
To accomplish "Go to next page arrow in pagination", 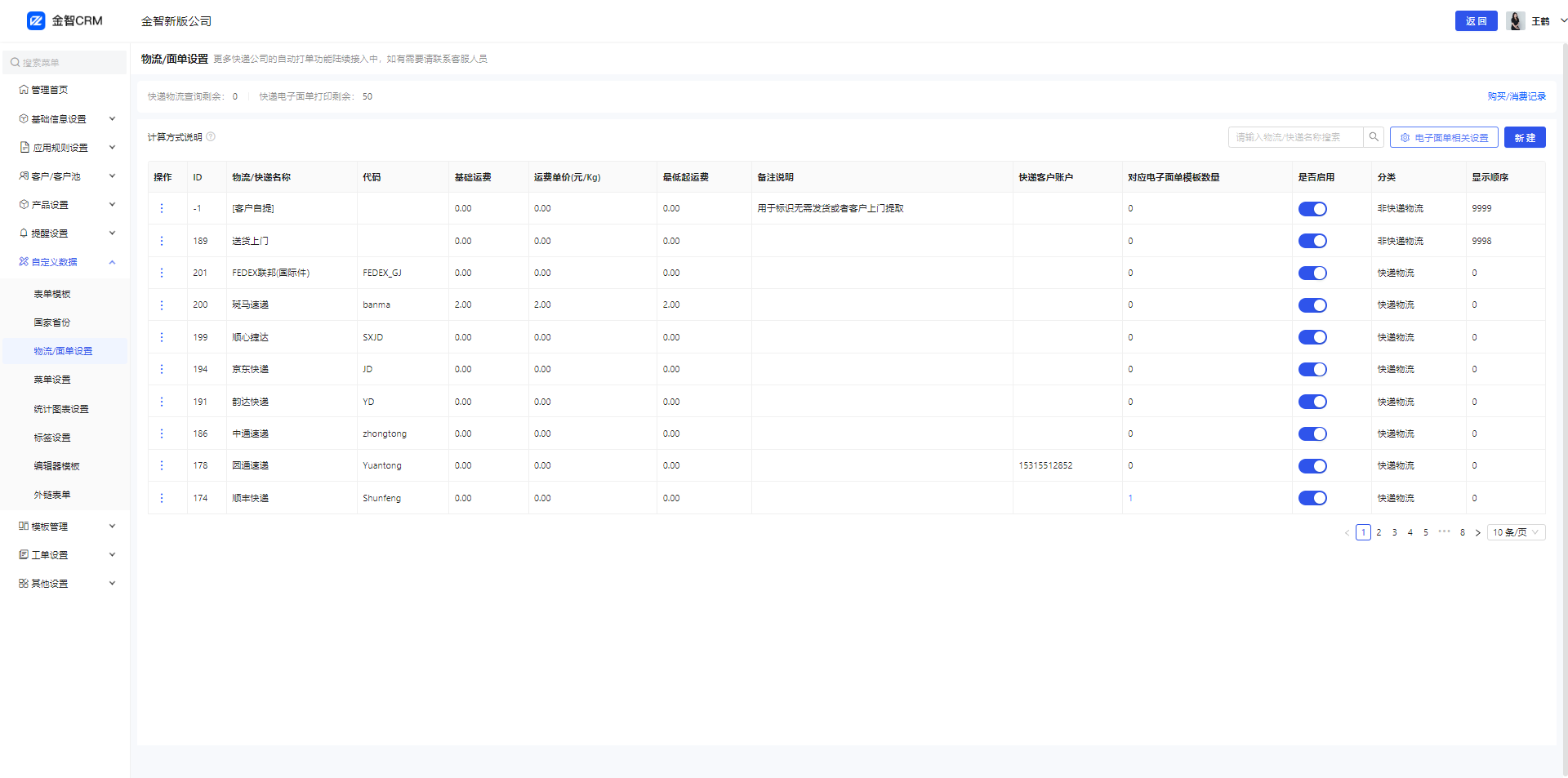I will click(x=1477, y=533).
